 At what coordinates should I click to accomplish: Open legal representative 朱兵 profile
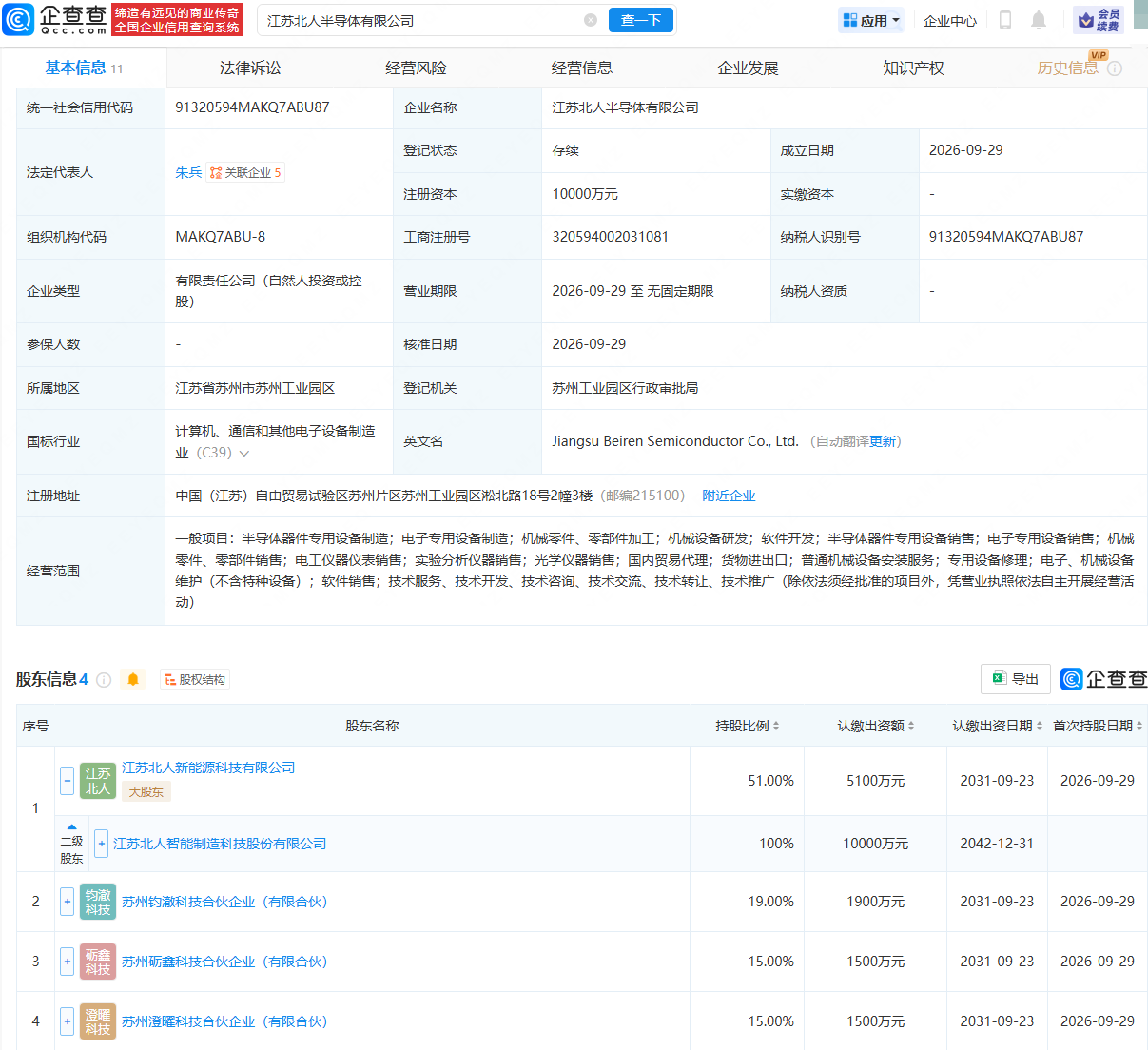[x=188, y=172]
